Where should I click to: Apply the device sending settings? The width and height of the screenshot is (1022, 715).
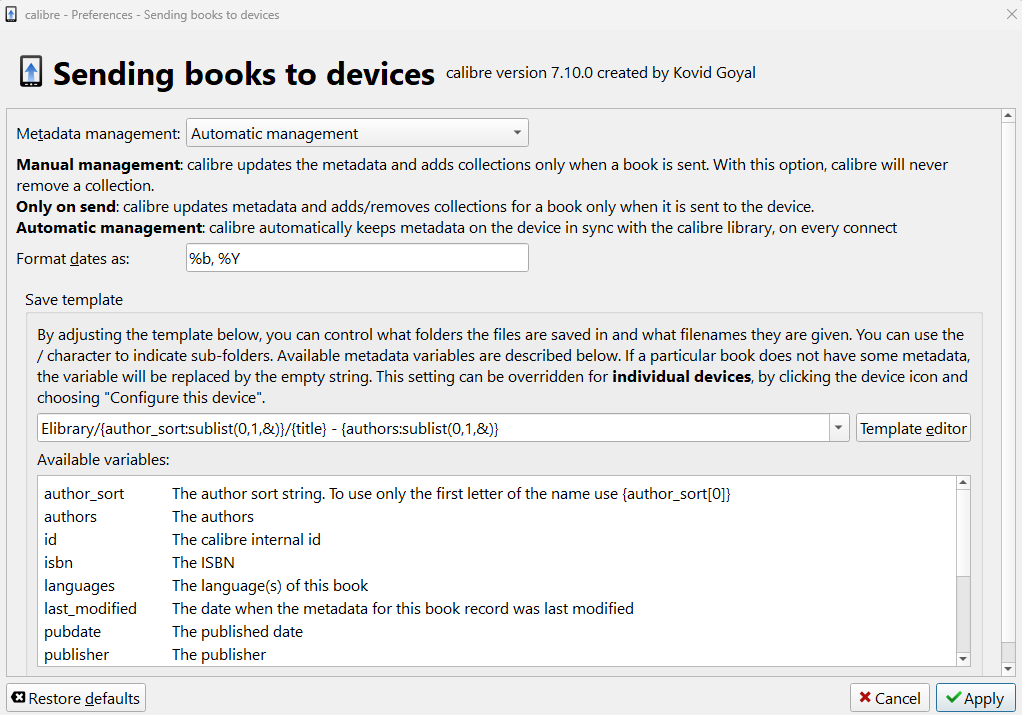(976, 698)
